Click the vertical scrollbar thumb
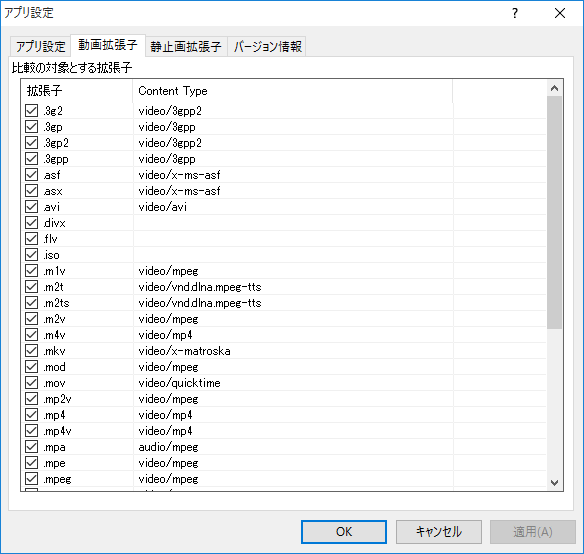 pyautogui.click(x=555, y=212)
